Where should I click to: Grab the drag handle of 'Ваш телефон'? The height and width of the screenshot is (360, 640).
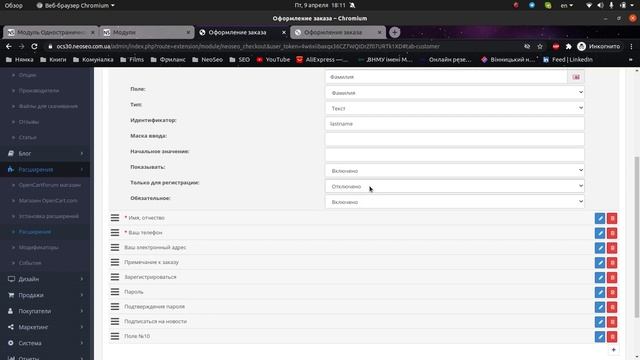coord(115,232)
